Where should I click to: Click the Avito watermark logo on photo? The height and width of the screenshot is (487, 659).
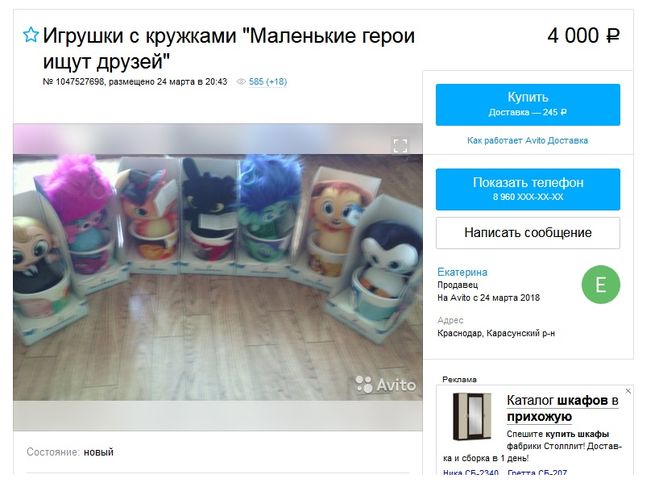[386, 384]
